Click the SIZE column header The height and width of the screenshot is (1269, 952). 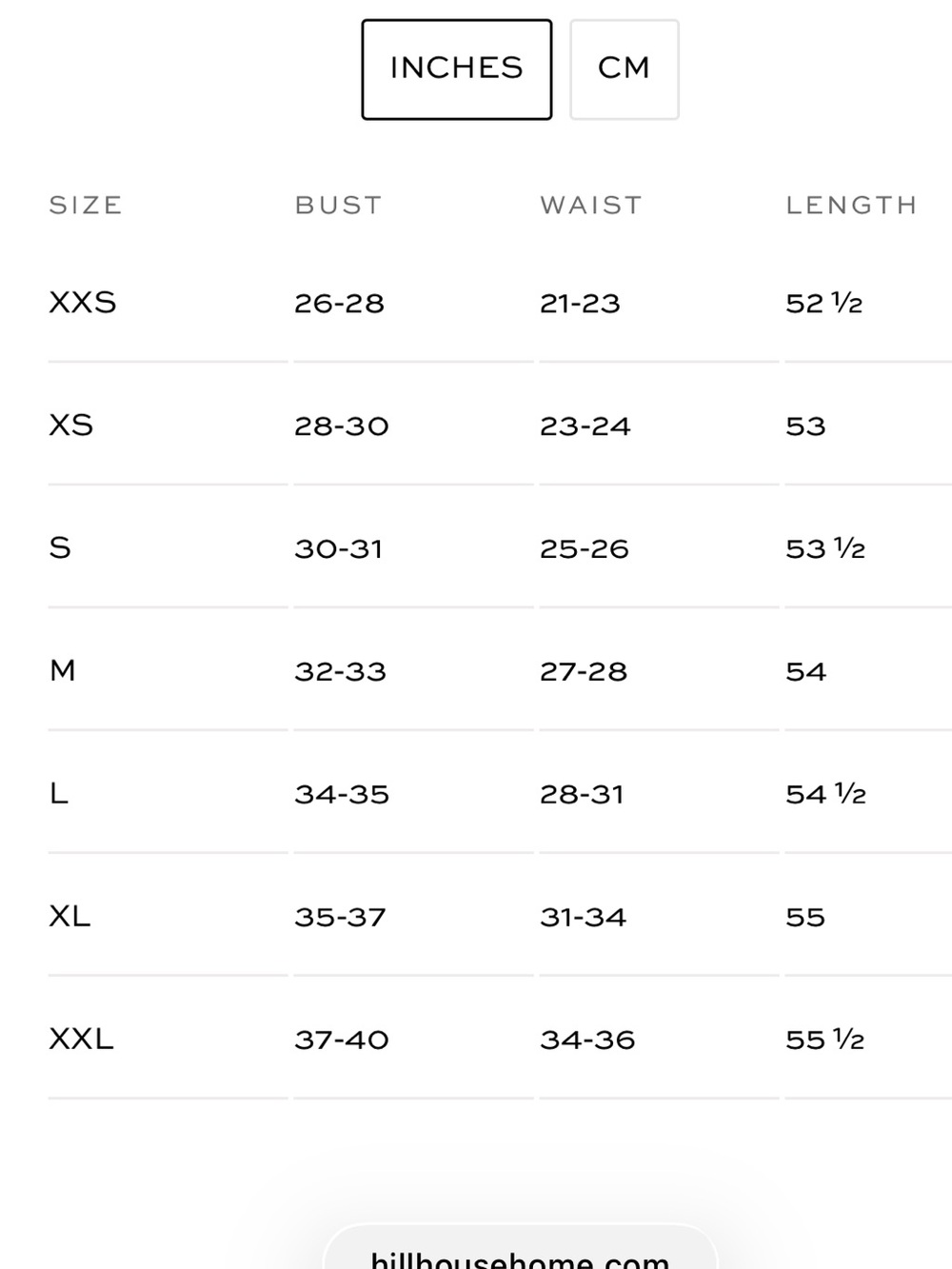click(x=86, y=206)
